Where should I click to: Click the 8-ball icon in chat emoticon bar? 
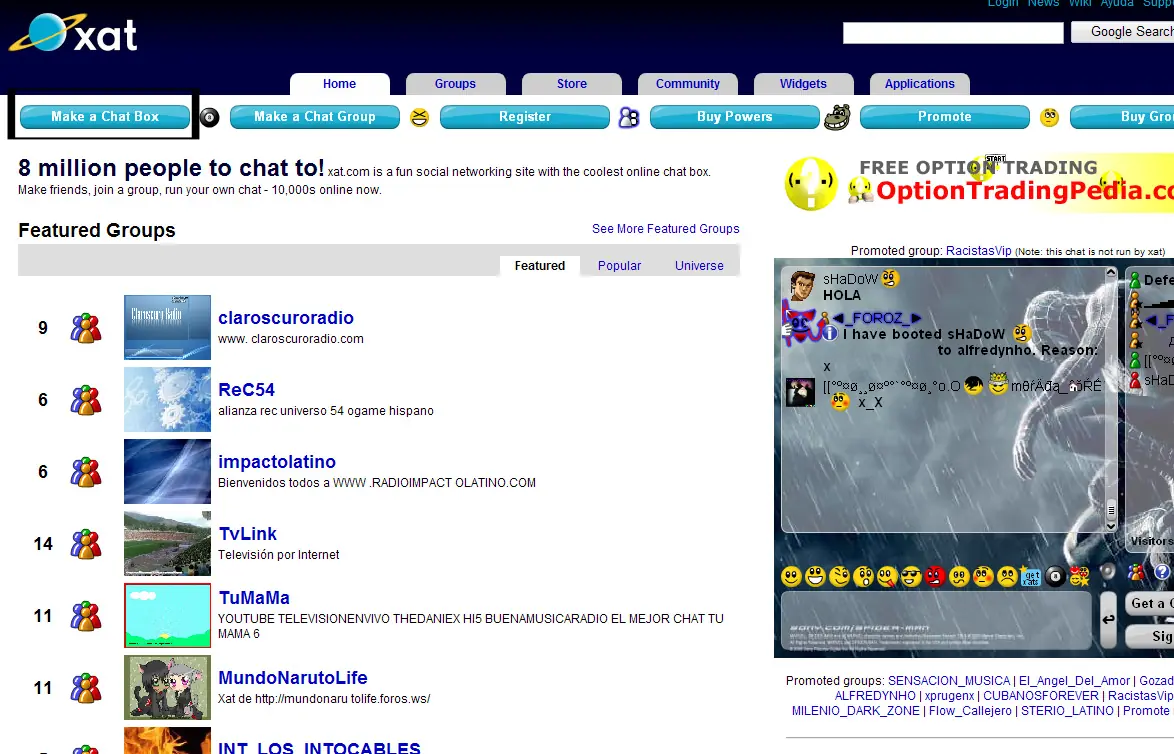coord(1055,576)
